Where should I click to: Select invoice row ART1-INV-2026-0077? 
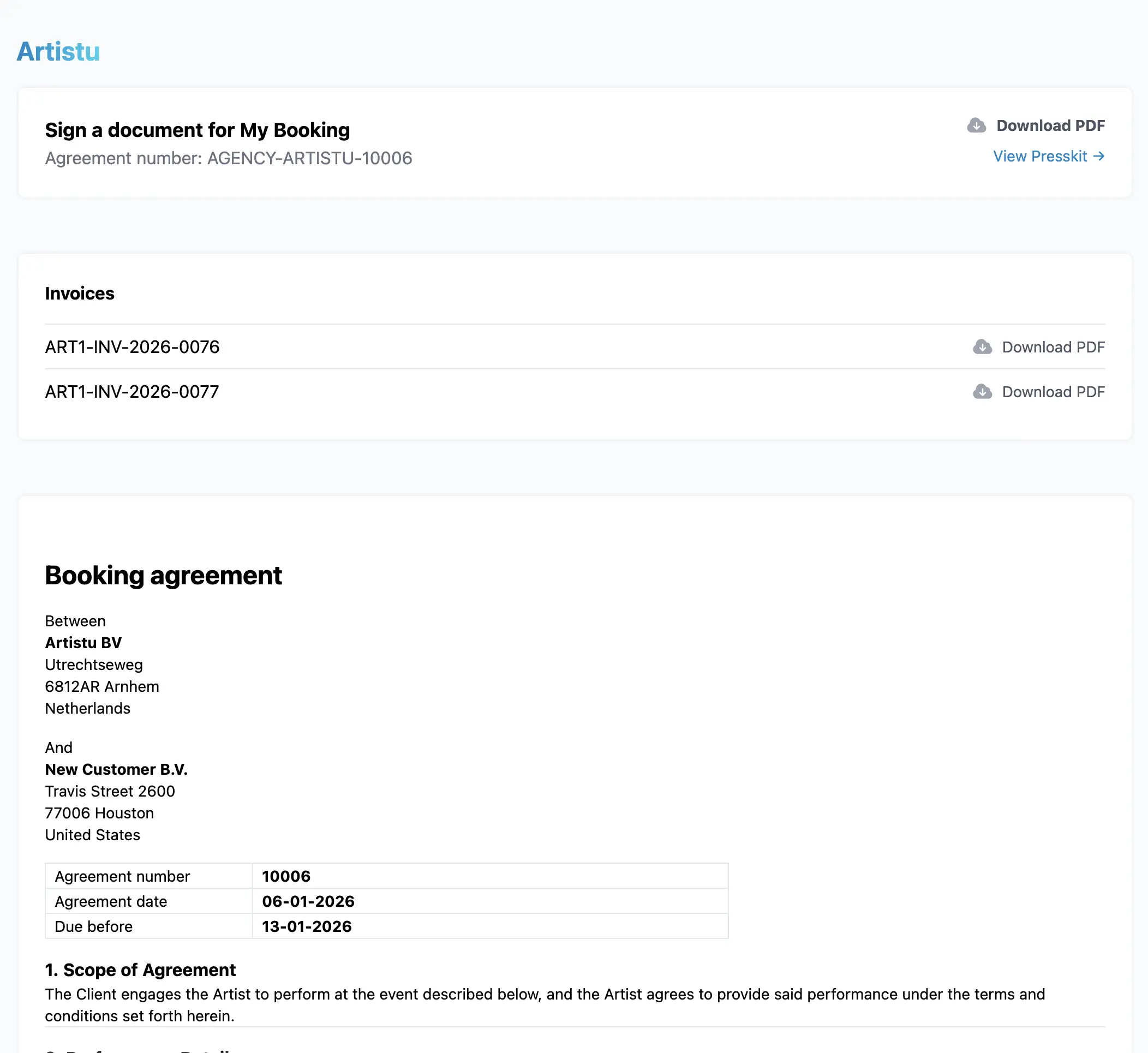pos(132,391)
